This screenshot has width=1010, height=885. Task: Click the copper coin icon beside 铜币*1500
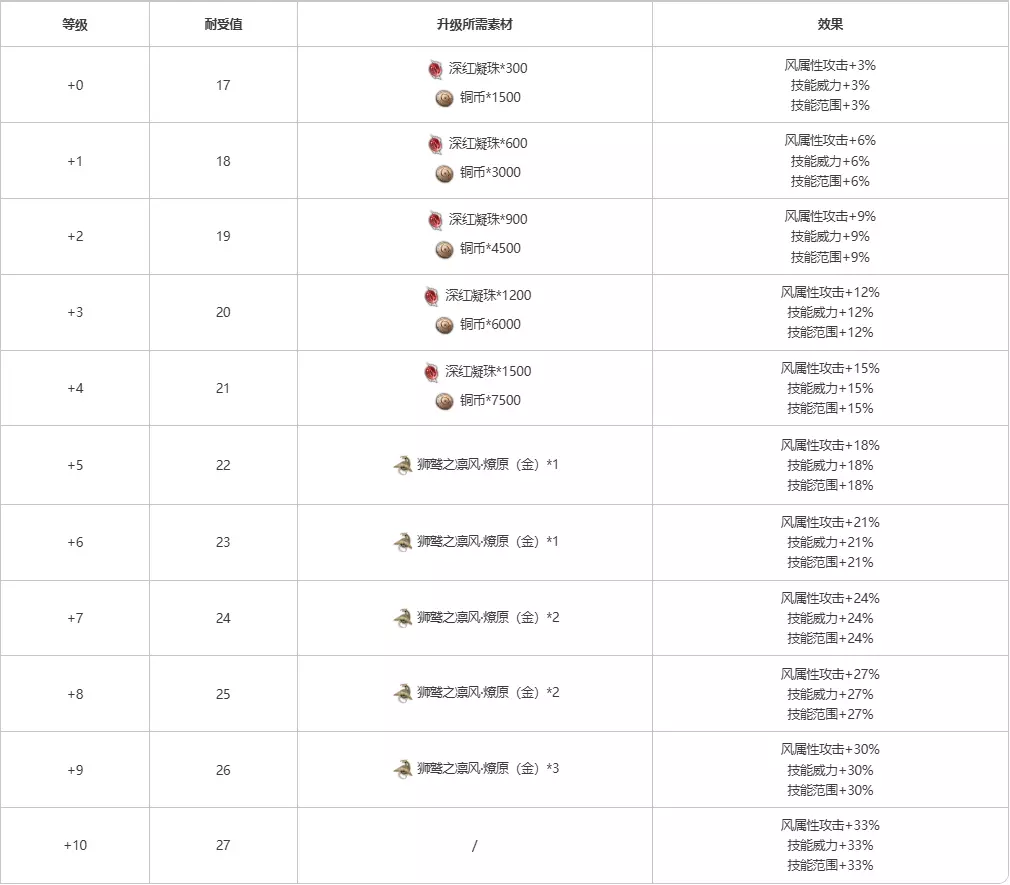tap(445, 98)
